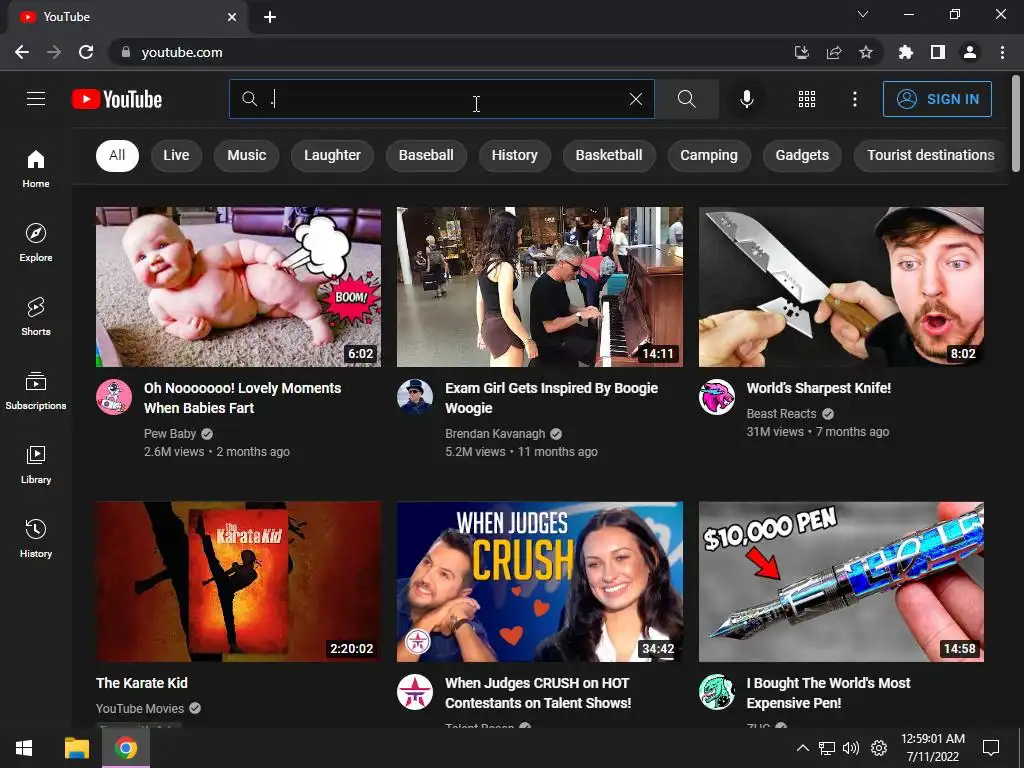1024x768 pixels.
Task: Select the Baseball filter chip
Action: point(426,155)
